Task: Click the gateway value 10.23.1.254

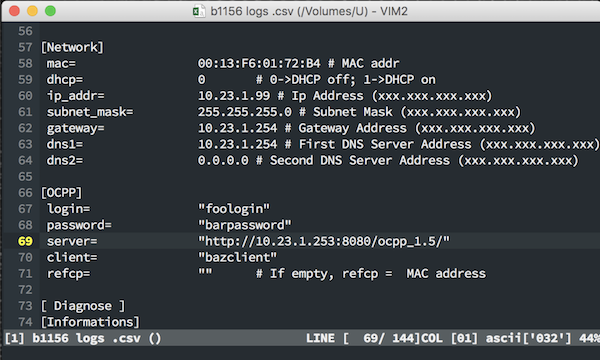Action: (x=237, y=128)
